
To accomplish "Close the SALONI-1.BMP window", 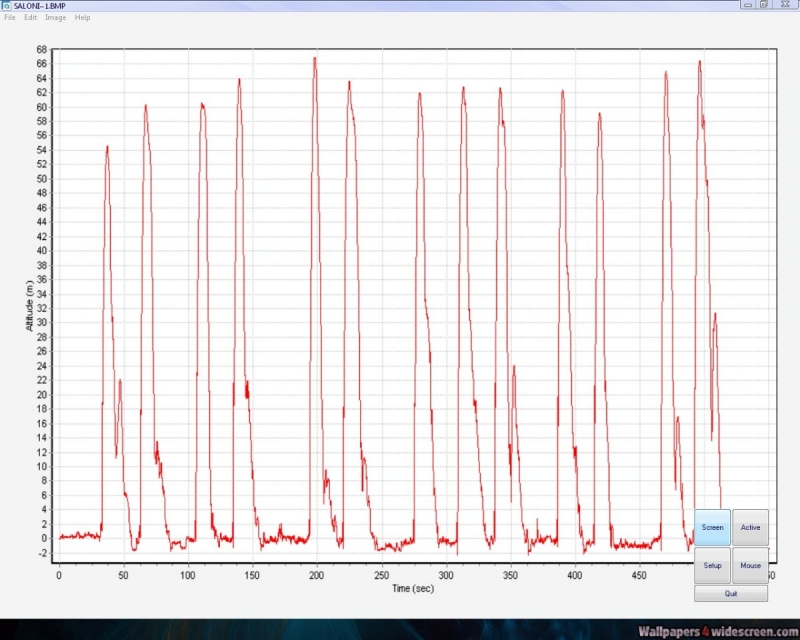I will (783, 4).
